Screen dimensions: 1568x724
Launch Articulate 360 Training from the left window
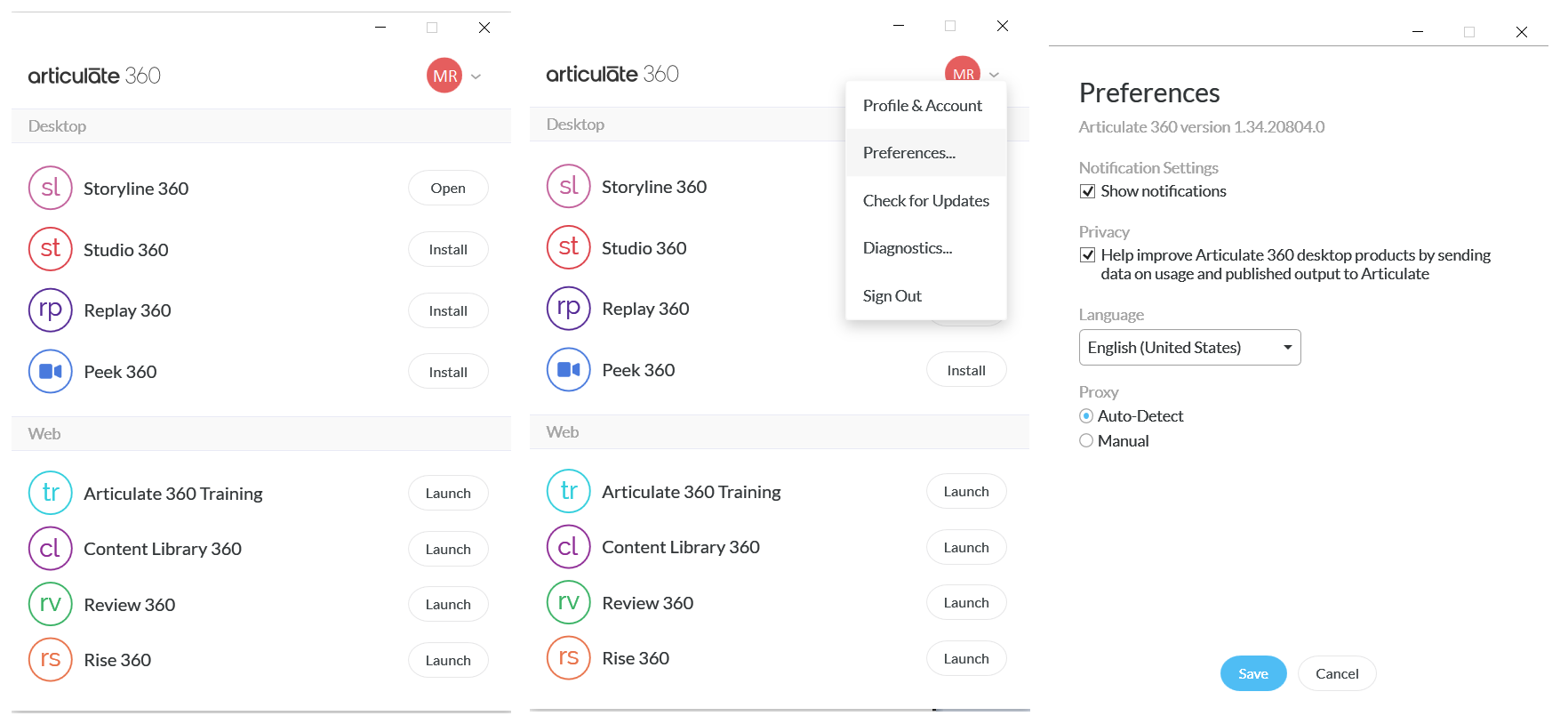448,493
